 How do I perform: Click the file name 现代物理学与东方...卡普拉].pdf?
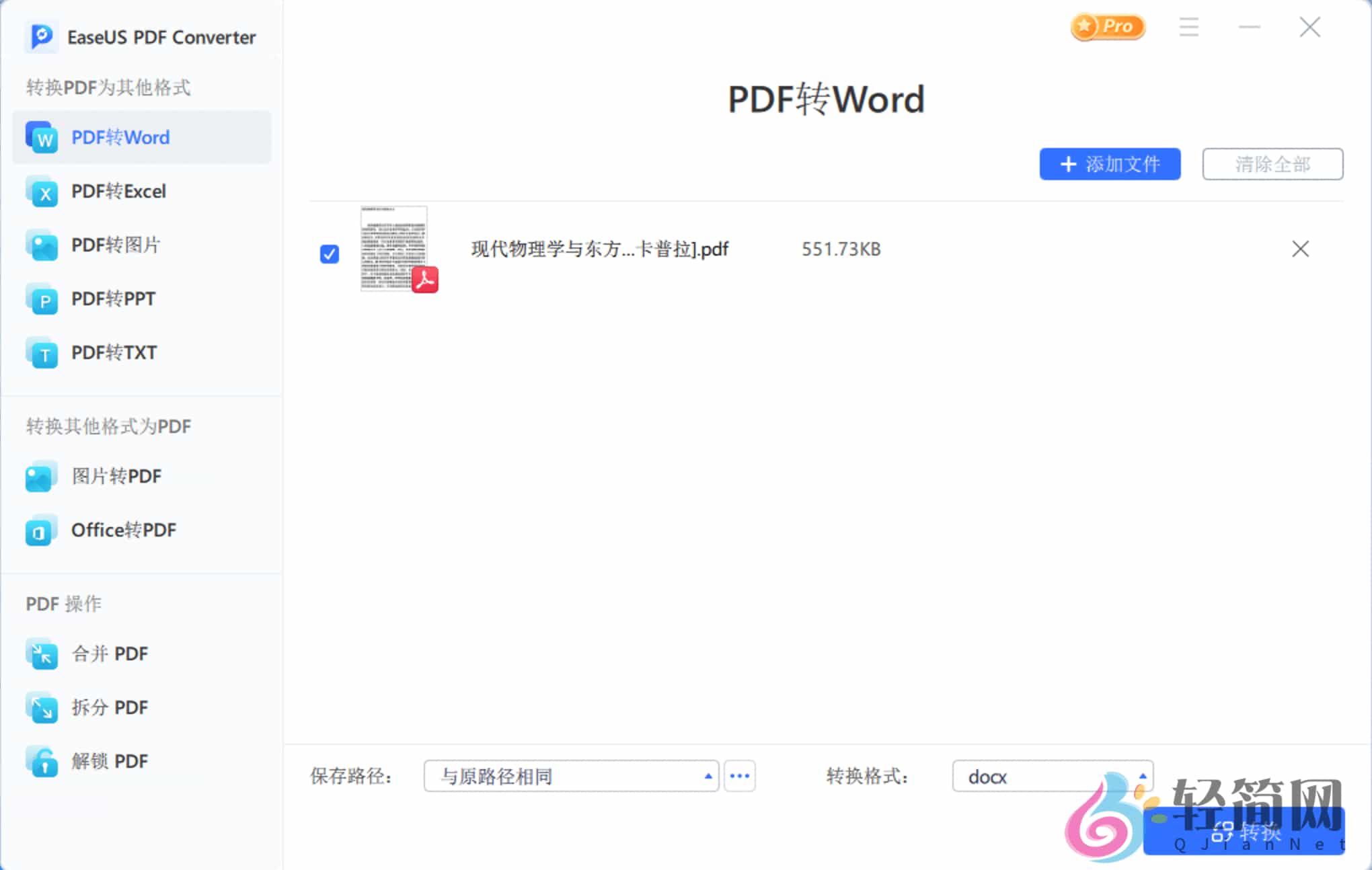(x=600, y=249)
